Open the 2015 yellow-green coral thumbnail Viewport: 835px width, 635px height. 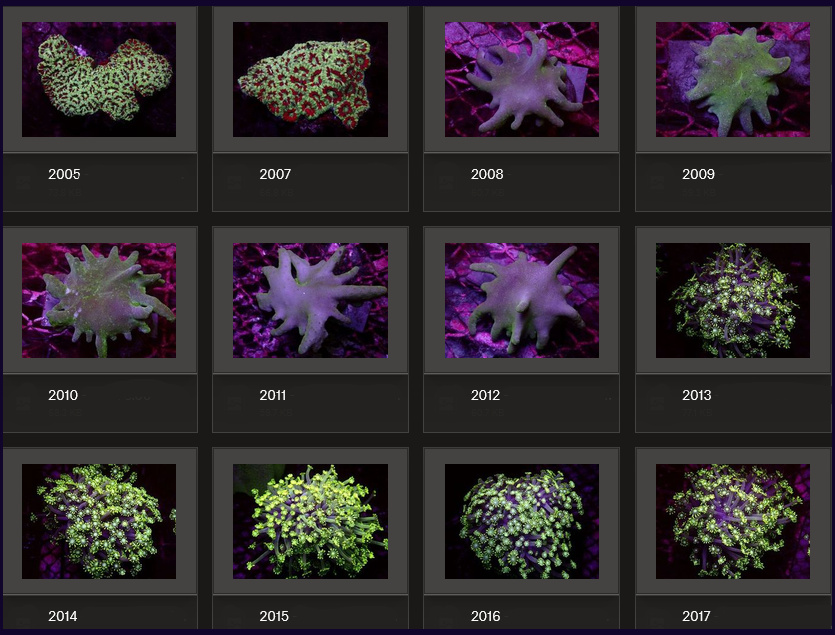(x=310, y=522)
